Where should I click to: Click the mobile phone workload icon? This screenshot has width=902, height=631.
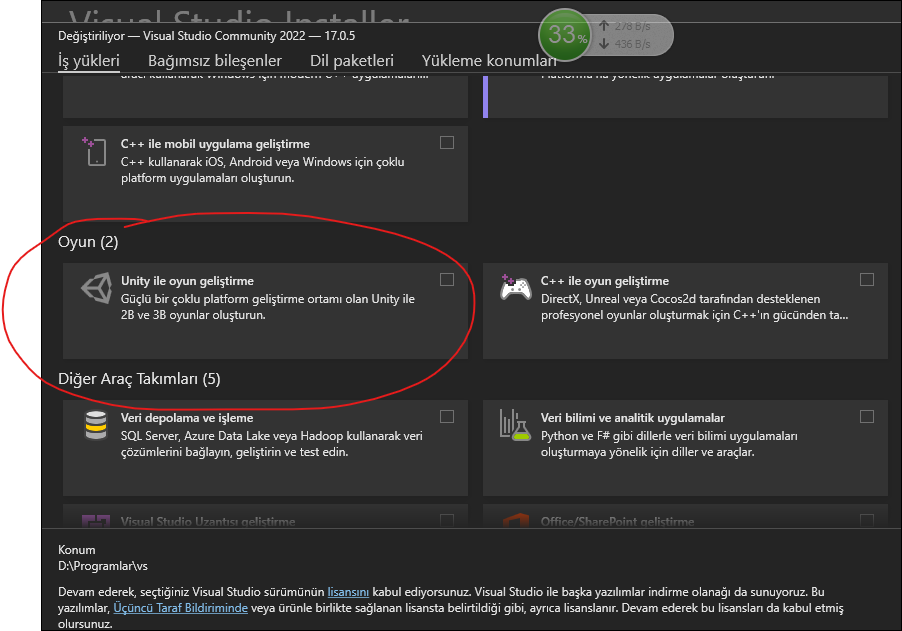tap(95, 152)
